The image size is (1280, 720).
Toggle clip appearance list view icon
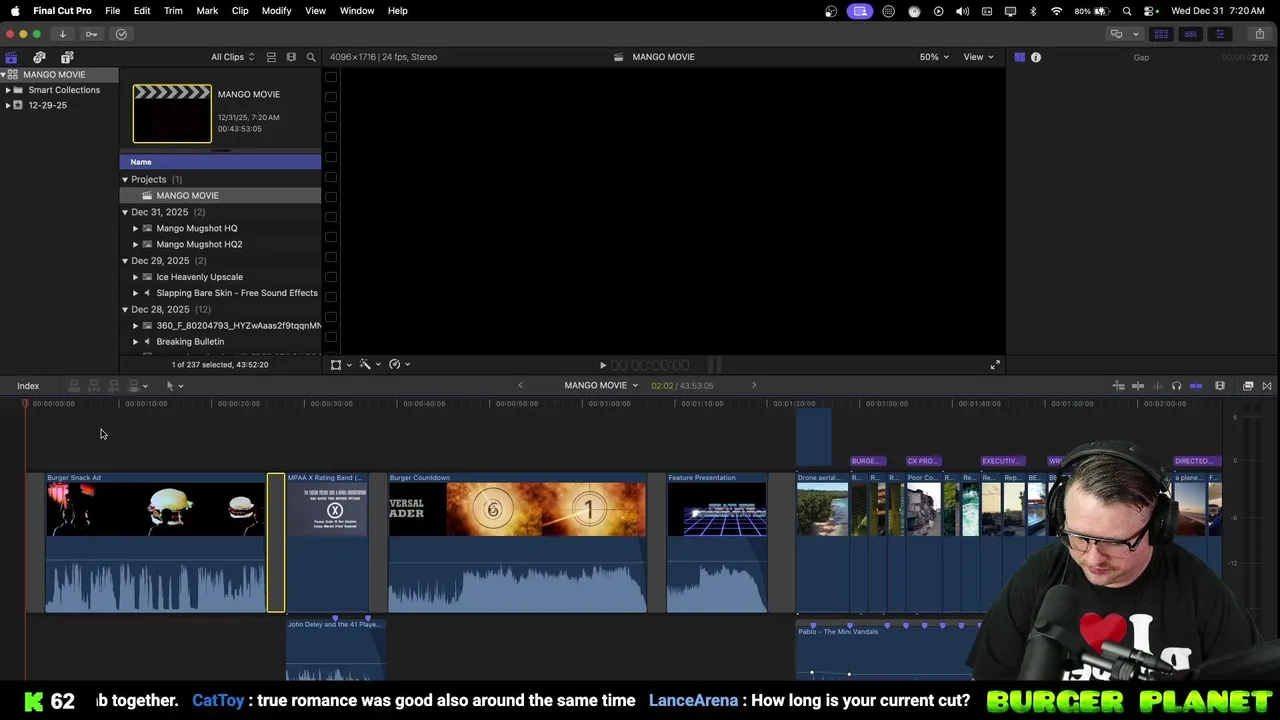click(271, 57)
